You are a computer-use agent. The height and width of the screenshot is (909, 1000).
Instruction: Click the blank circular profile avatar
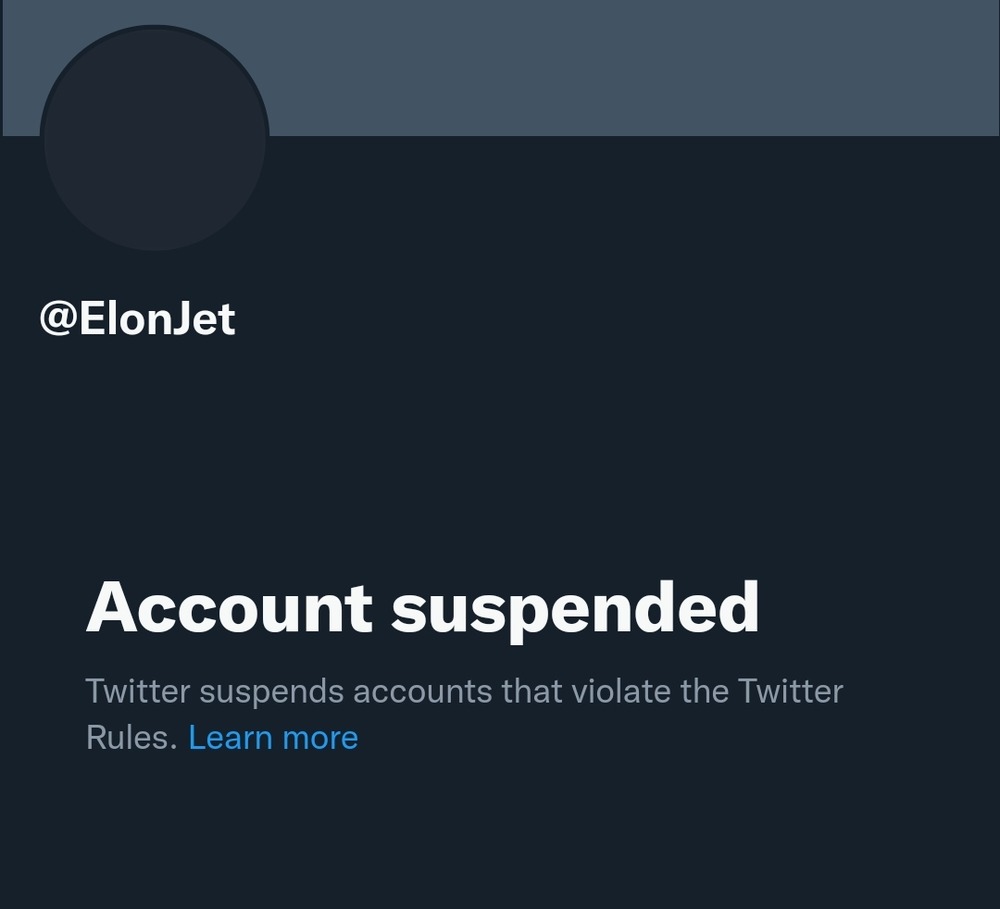pyautogui.click(x=155, y=138)
